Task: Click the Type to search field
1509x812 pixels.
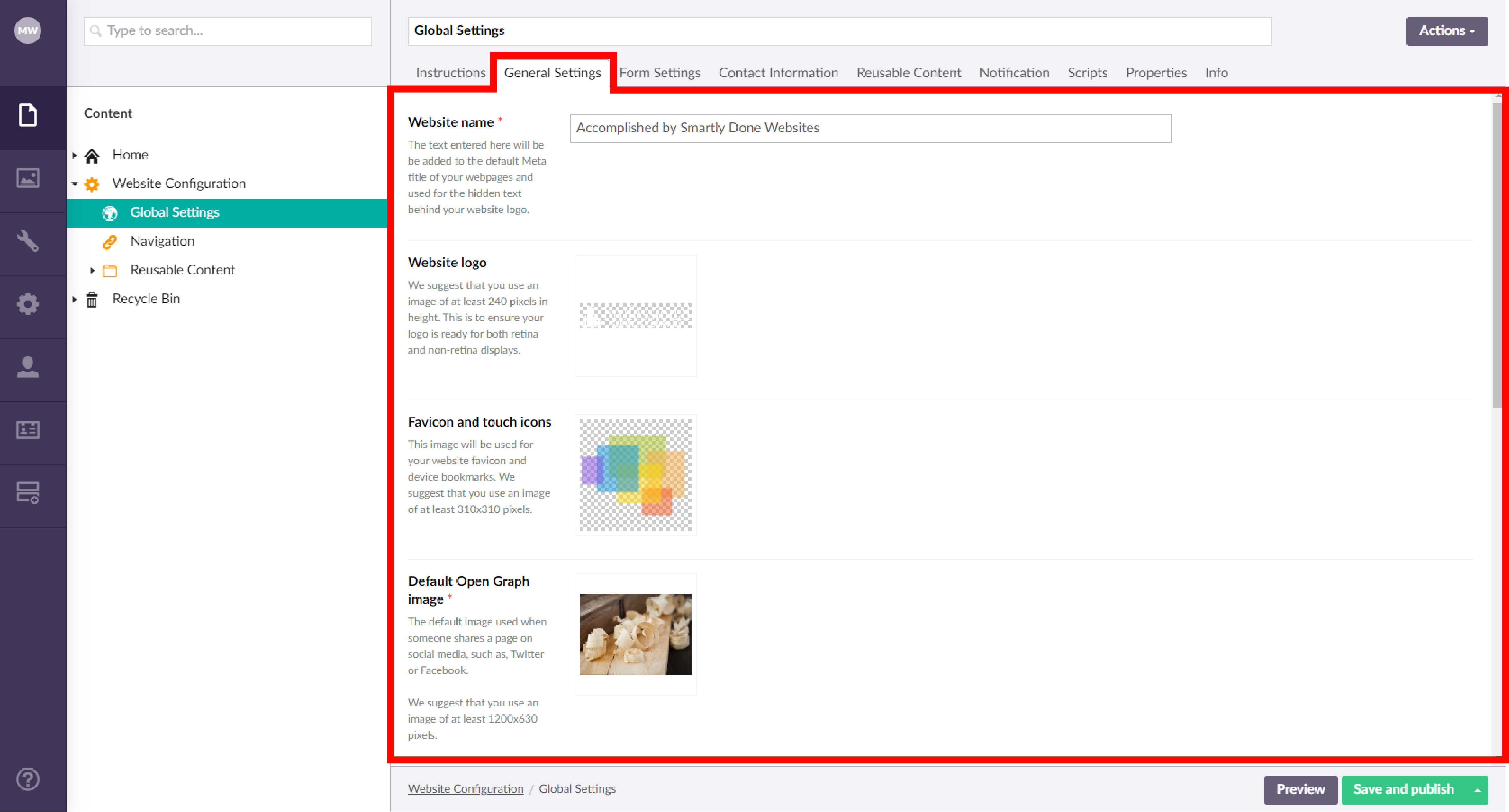Action: pos(227,31)
